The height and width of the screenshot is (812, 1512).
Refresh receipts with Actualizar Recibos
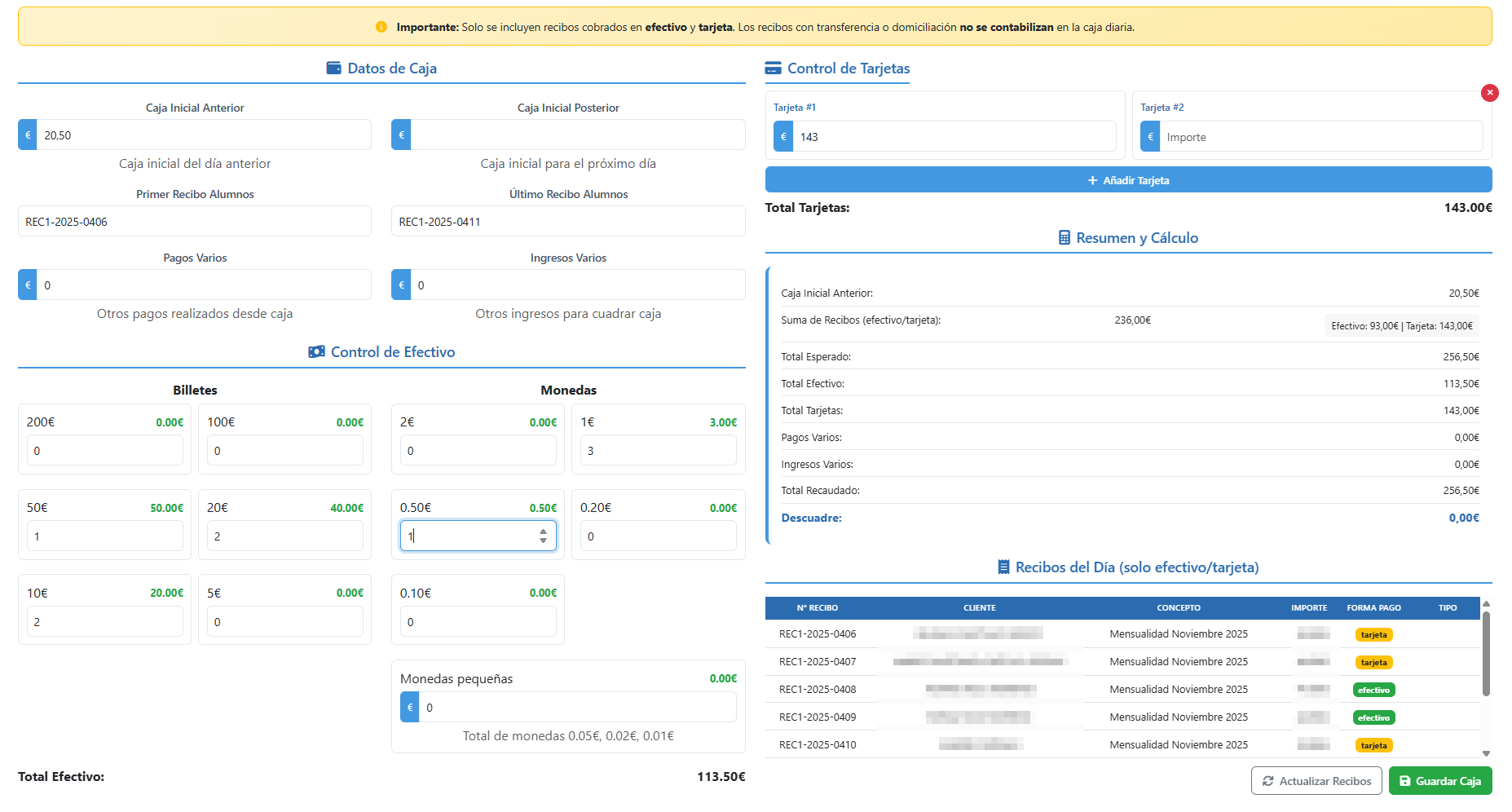point(1316,781)
